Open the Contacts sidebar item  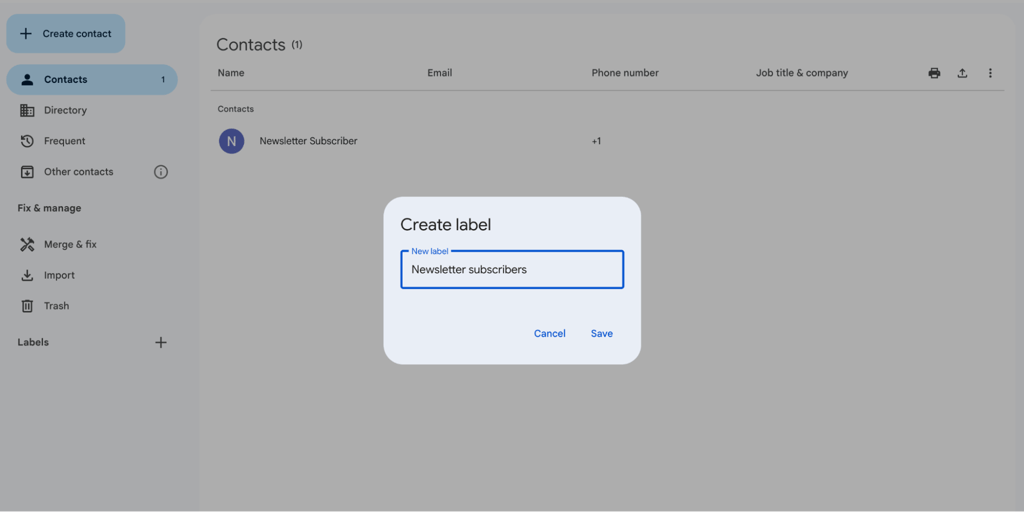92,80
